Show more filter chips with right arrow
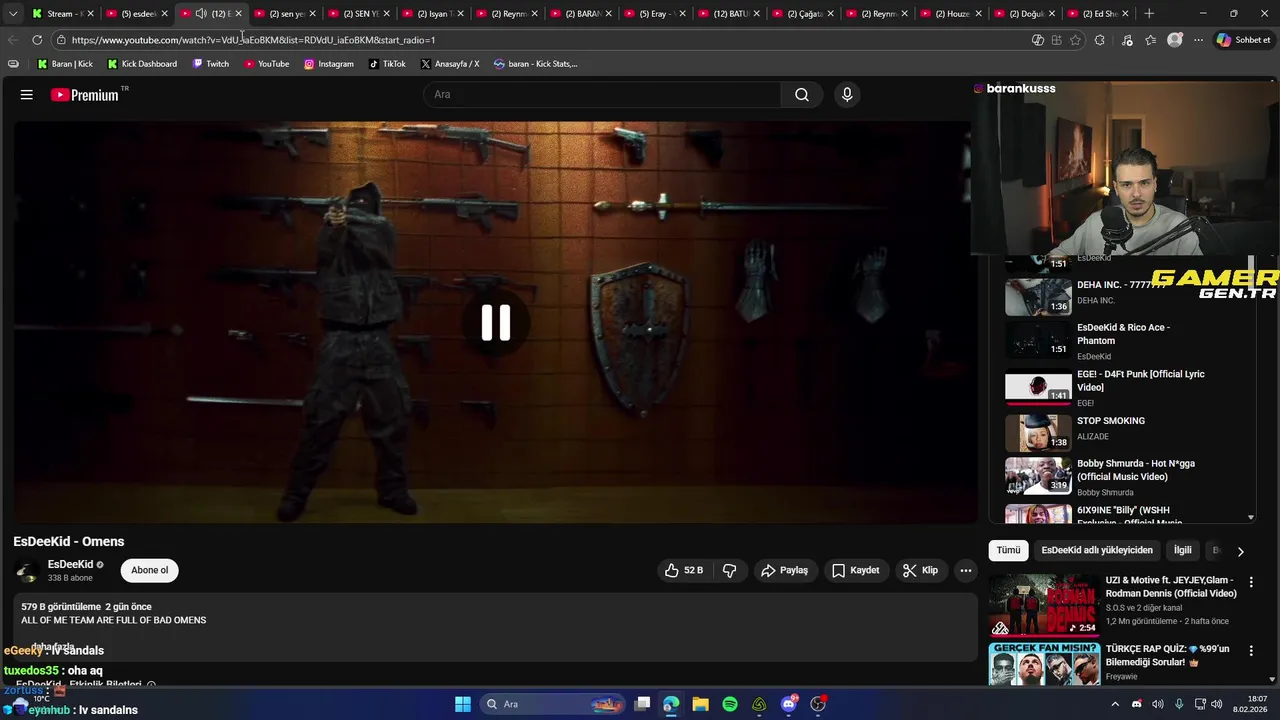Screen dimensions: 1280x720 pyautogui.click(x=1240, y=551)
